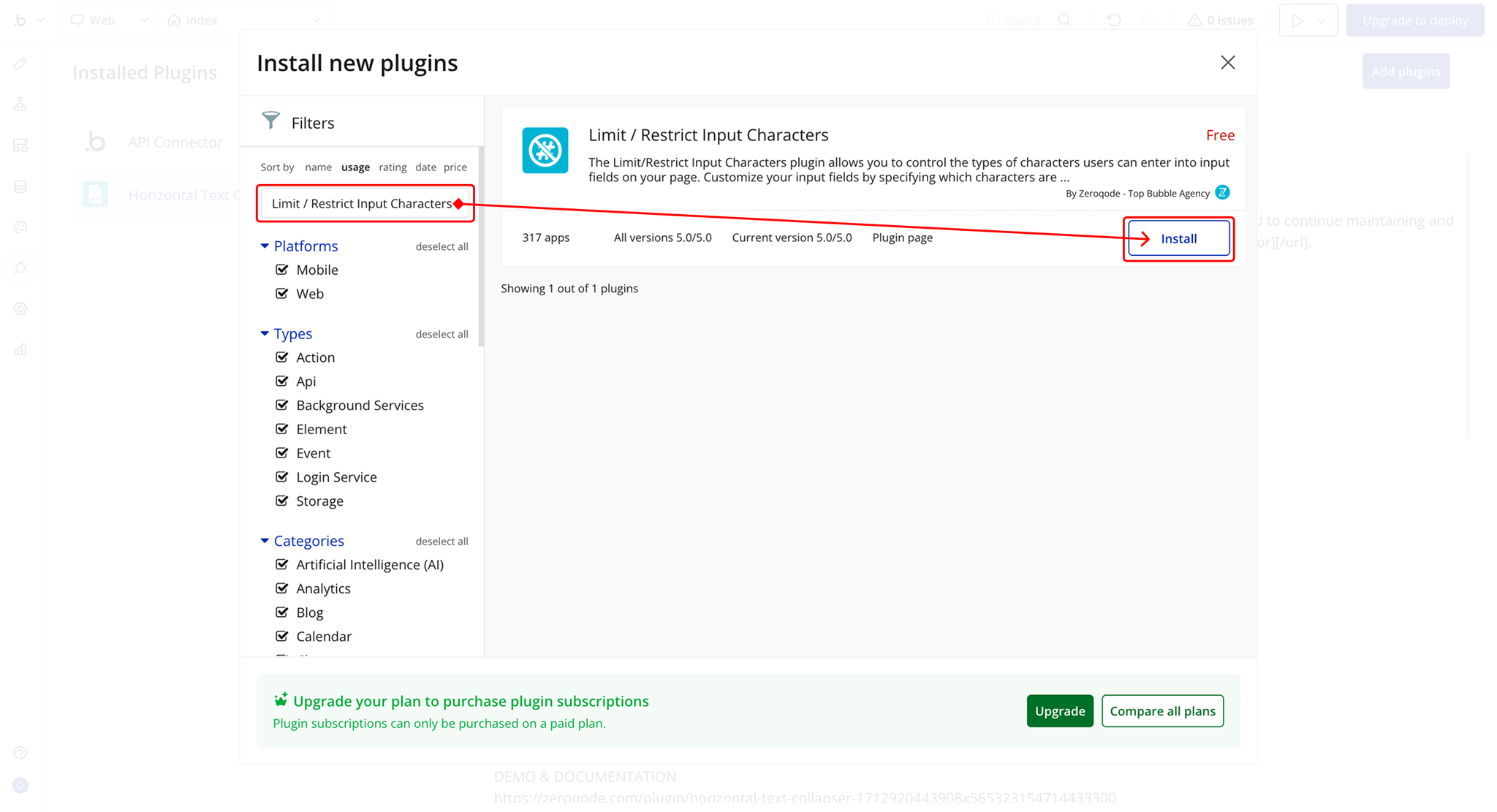
Task: Uncheck the Mobile platform checkbox
Action: (x=282, y=270)
